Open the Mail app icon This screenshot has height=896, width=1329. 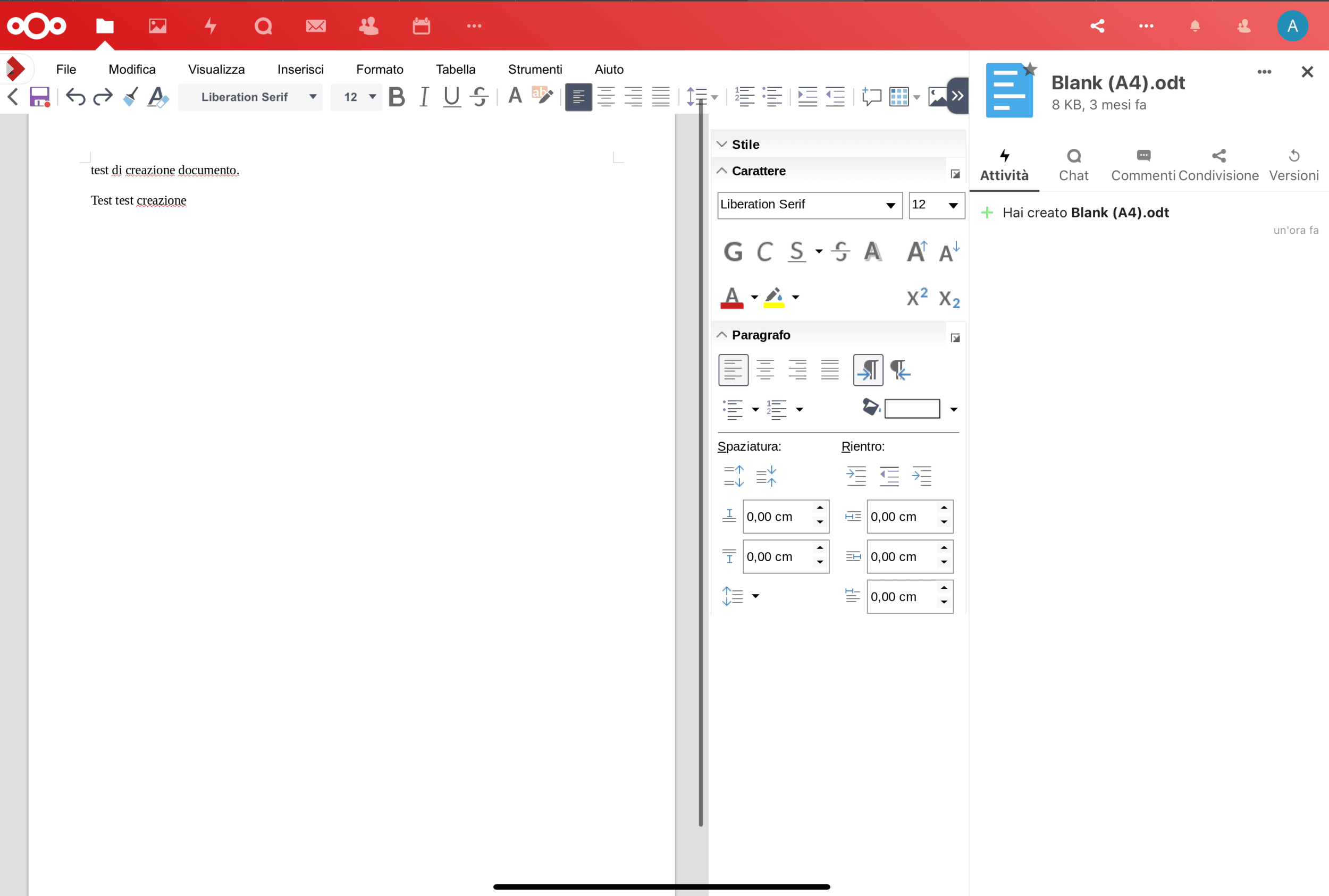(316, 26)
